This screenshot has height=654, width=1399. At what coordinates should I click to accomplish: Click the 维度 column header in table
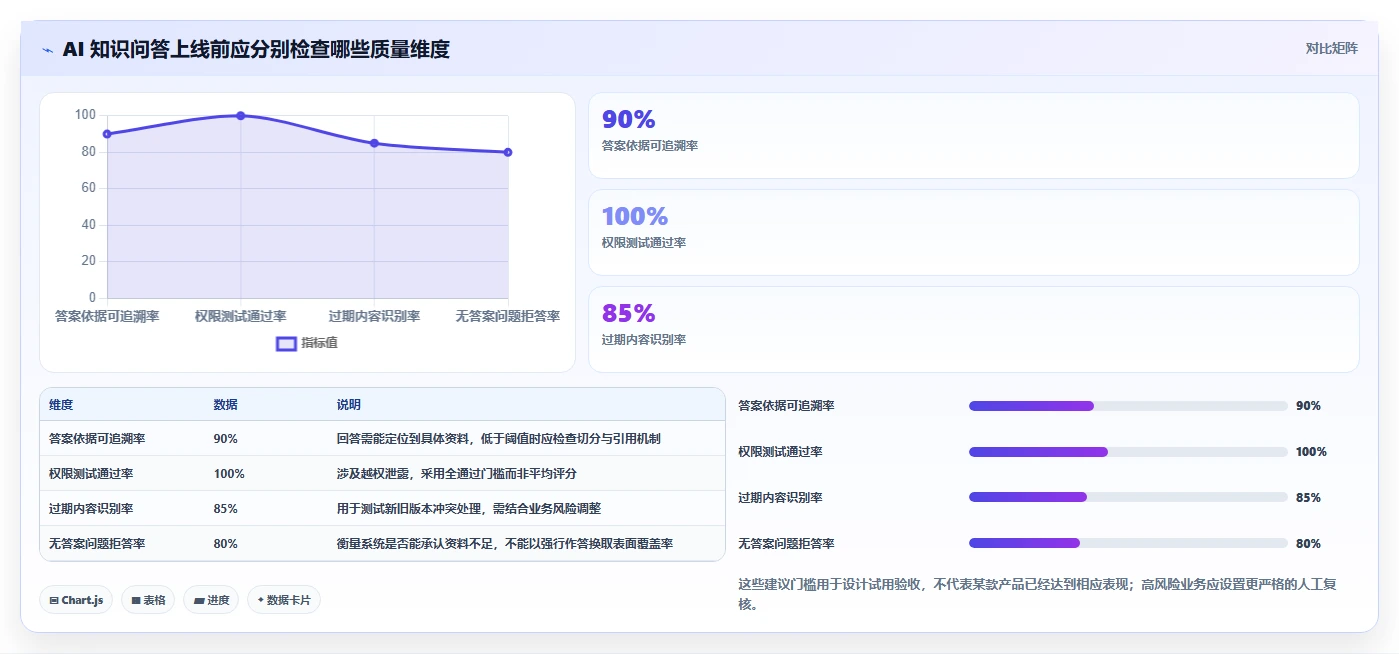click(61, 405)
